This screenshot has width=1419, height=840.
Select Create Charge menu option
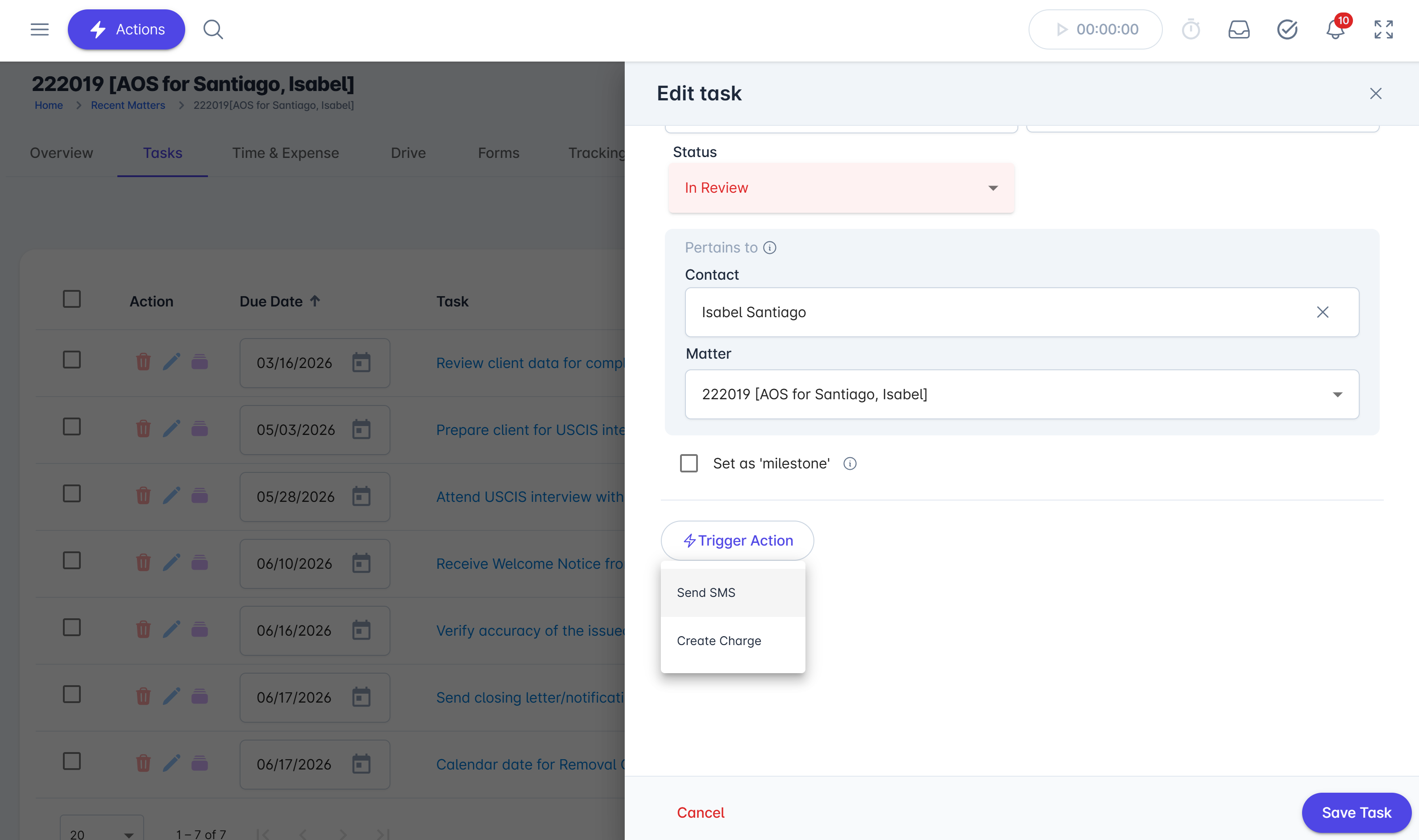click(719, 641)
